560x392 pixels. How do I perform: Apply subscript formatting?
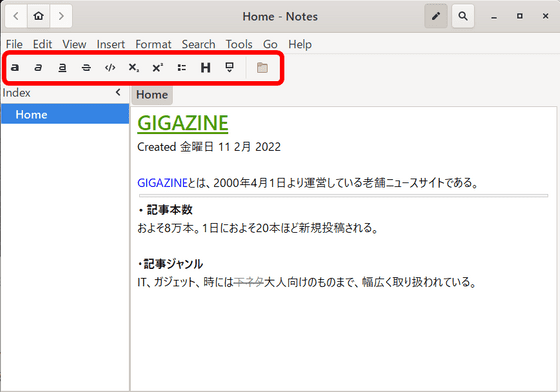[134, 67]
